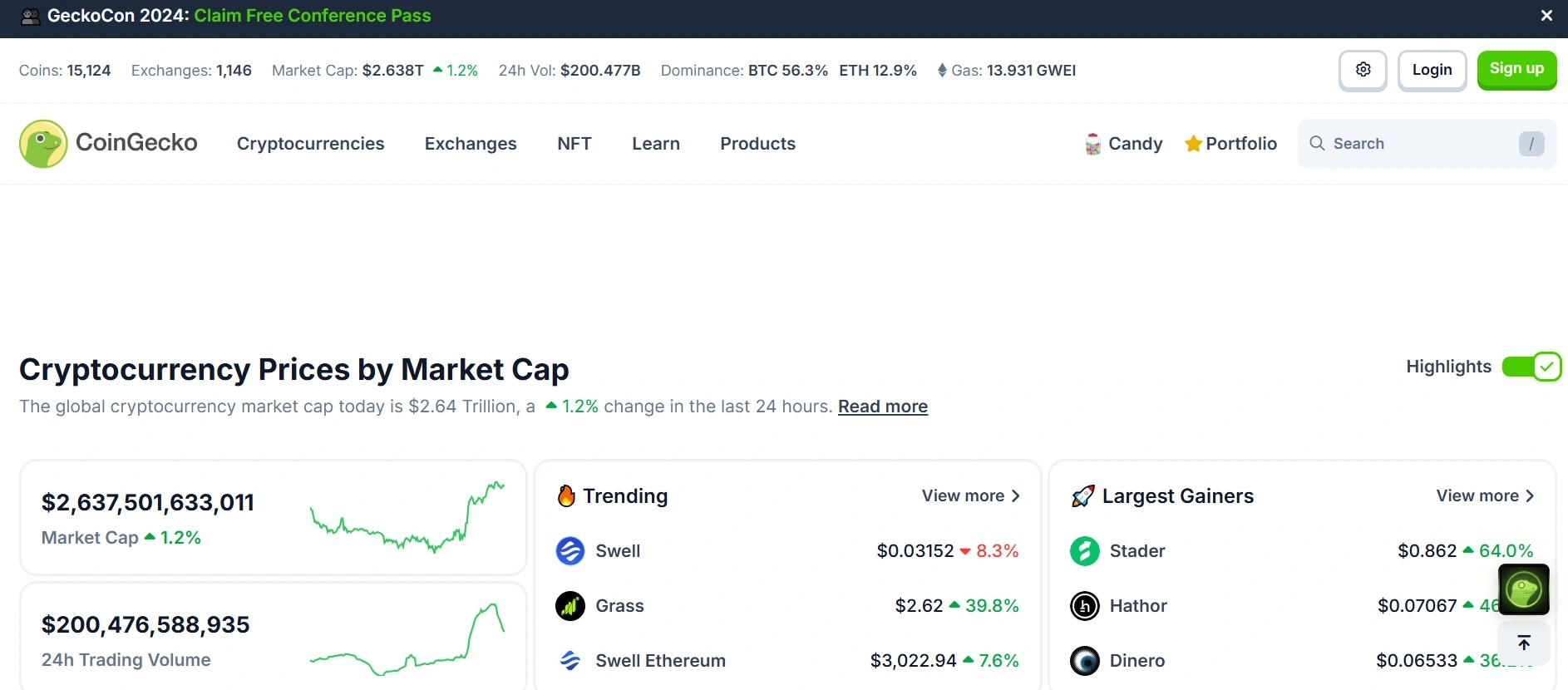Open the Products menu
1568x690 pixels.
point(757,144)
